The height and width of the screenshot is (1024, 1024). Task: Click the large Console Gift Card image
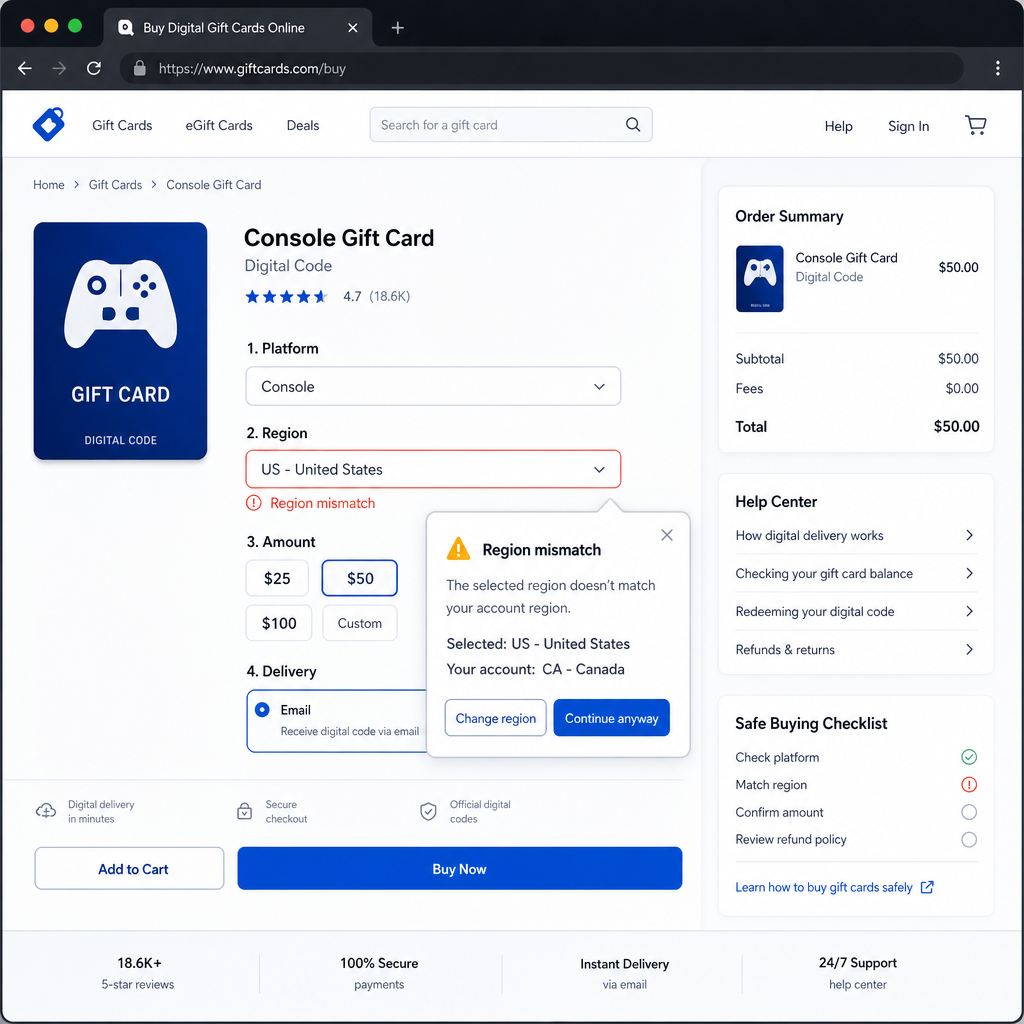pos(120,341)
